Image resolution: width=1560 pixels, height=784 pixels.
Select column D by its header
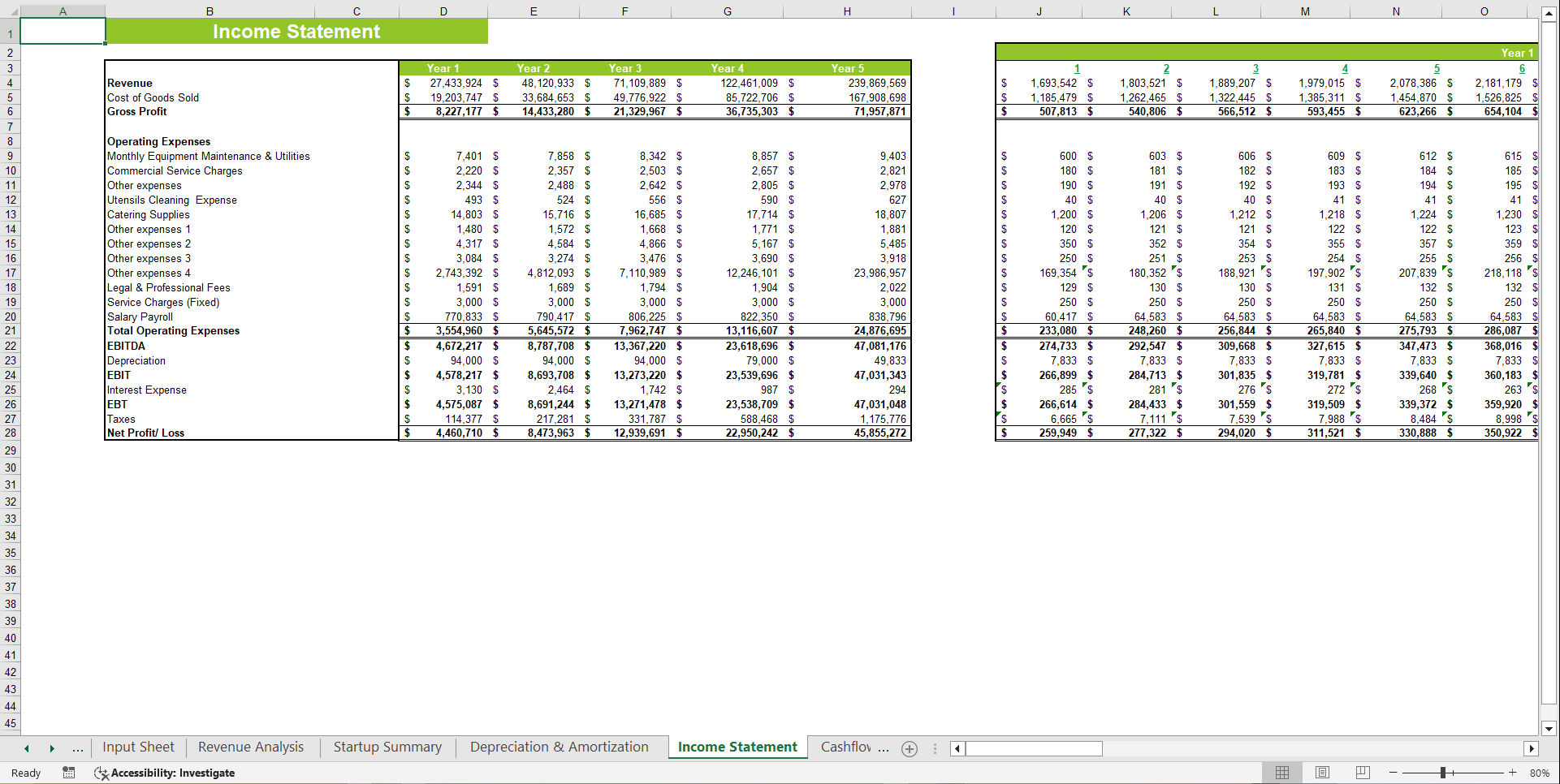(x=443, y=11)
